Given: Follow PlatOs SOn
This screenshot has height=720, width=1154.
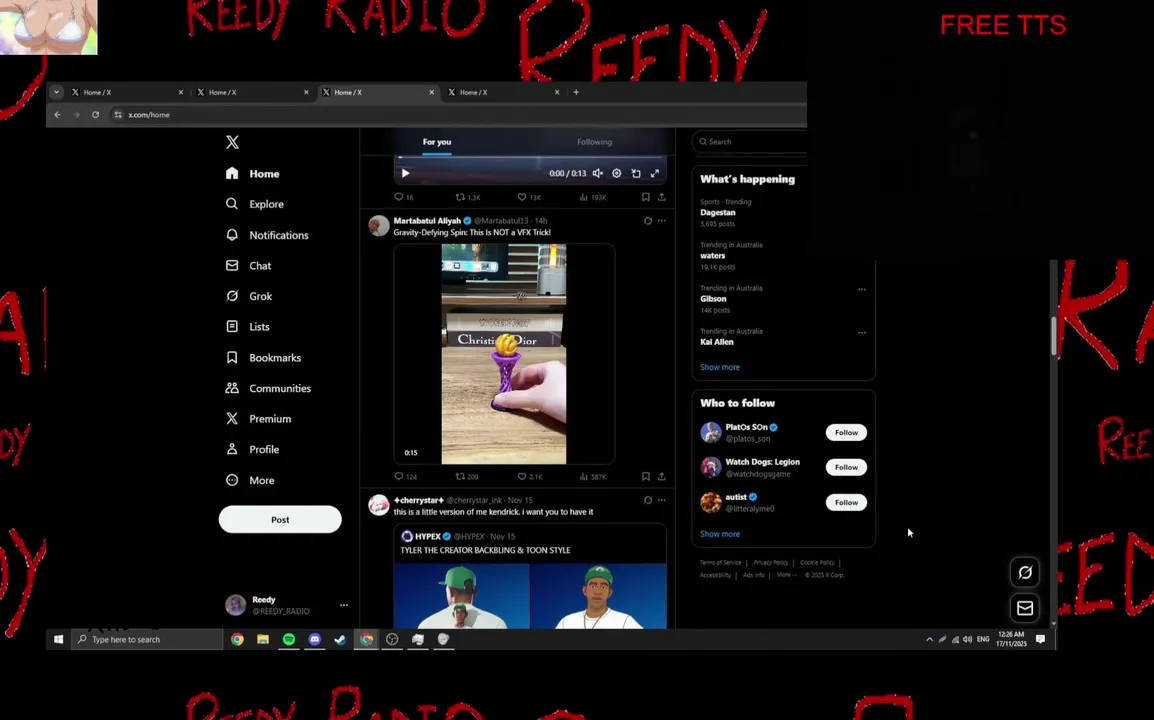Looking at the screenshot, I should [846, 433].
